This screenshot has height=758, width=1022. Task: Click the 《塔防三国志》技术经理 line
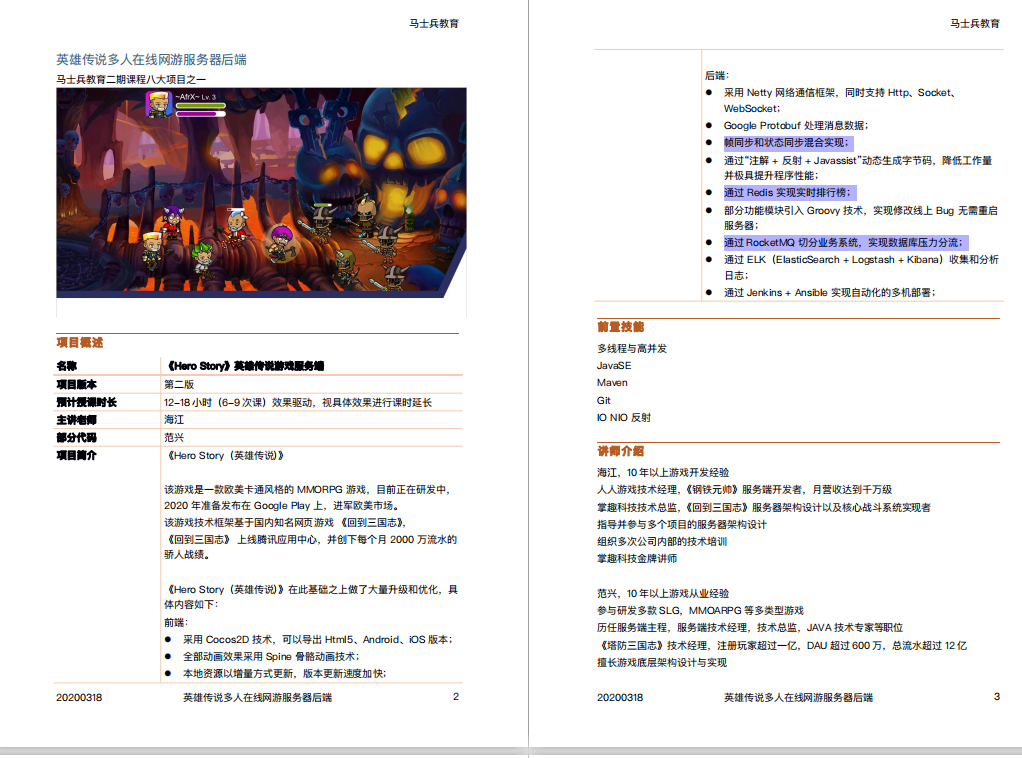782,646
